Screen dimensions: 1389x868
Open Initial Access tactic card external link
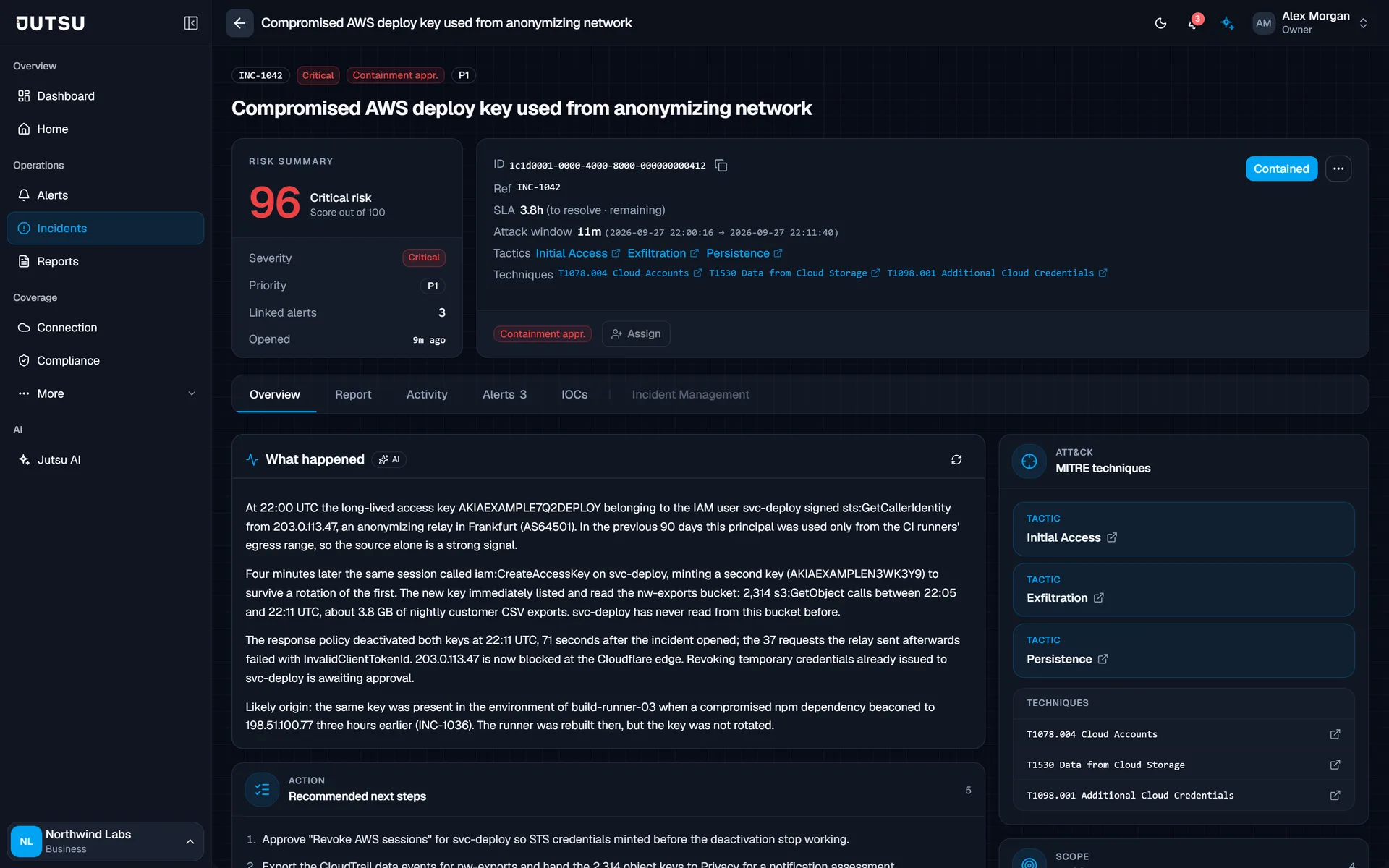[x=1112, y=537]
